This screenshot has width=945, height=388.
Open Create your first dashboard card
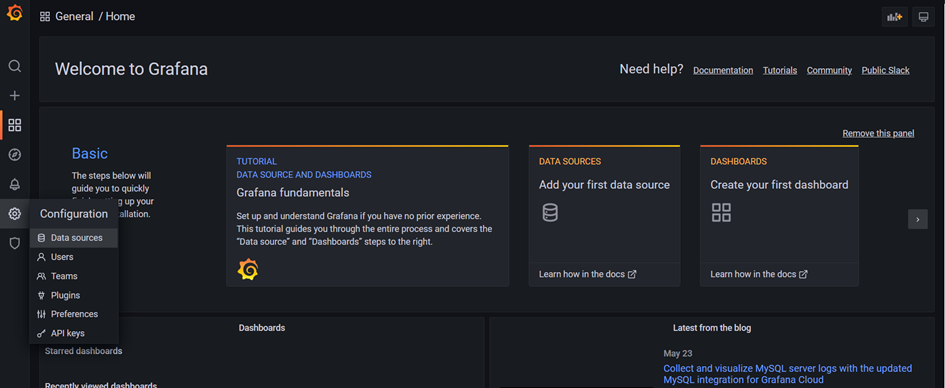pos(779,216)
